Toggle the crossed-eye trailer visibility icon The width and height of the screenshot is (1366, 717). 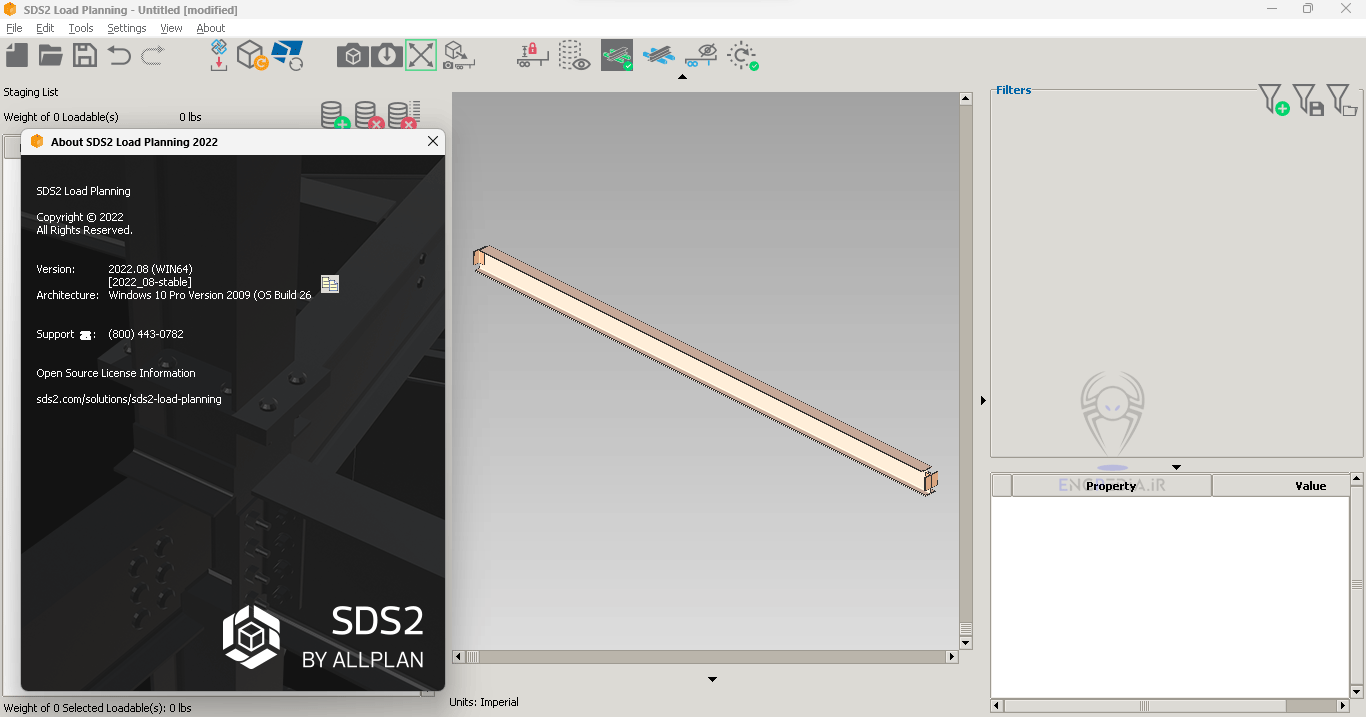[x=702, y=55]
